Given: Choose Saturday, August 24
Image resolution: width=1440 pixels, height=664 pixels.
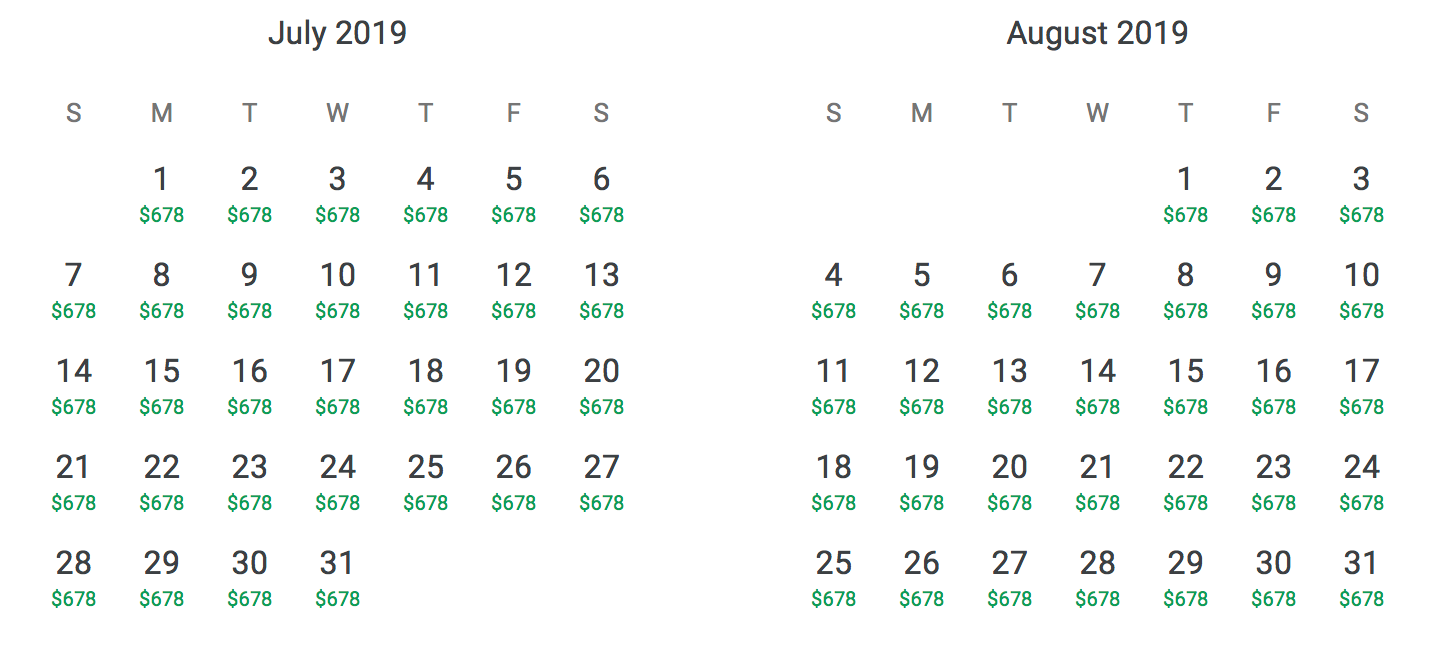Looking at the screenshot, I should point(1362,480).
